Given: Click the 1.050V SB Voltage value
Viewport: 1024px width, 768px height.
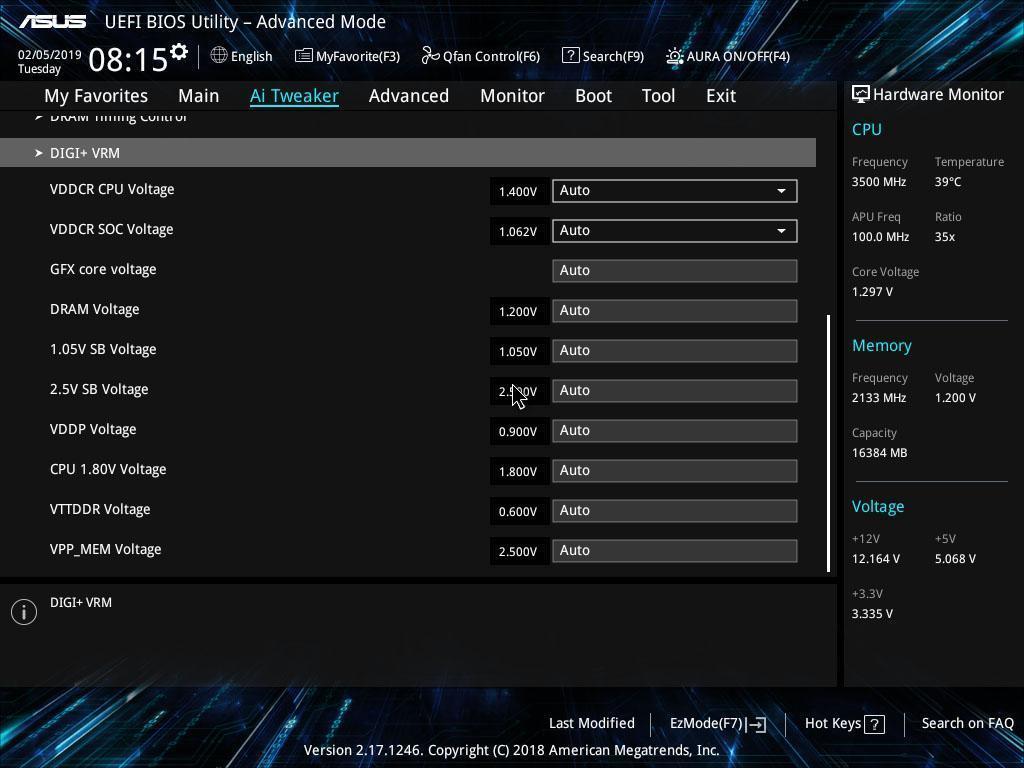Looking at the screenshot, I should 518,351.
